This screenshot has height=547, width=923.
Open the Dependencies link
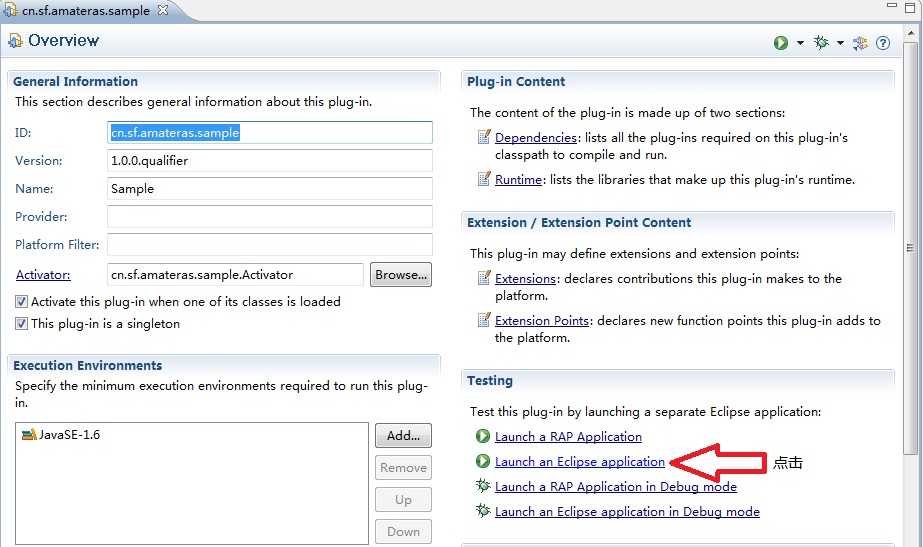[536, 138]
